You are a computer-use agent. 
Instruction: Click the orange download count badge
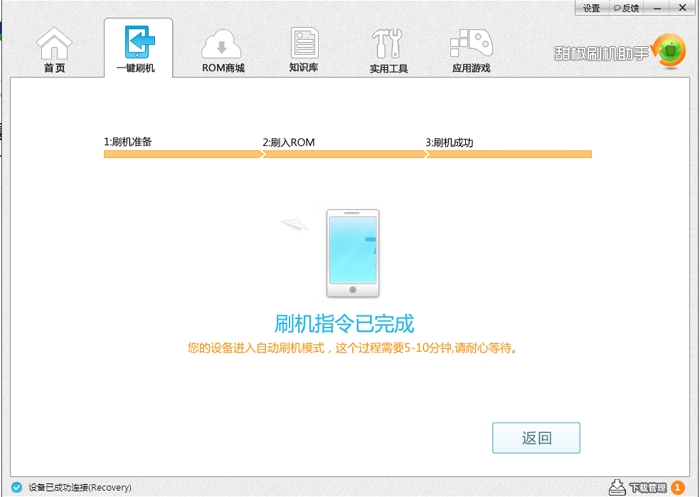677,487
